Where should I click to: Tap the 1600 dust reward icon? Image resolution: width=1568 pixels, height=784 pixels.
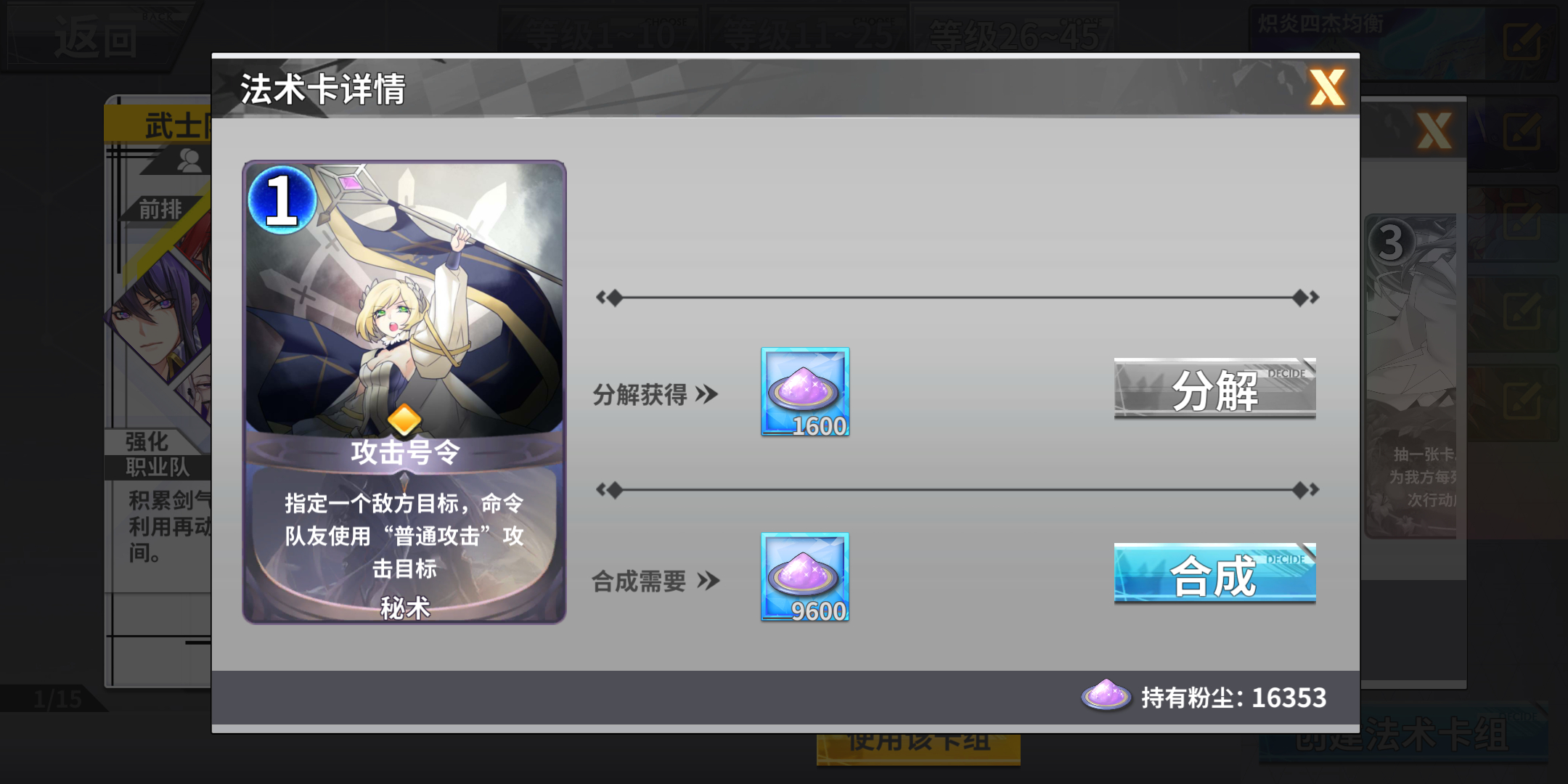pos(805,392)
